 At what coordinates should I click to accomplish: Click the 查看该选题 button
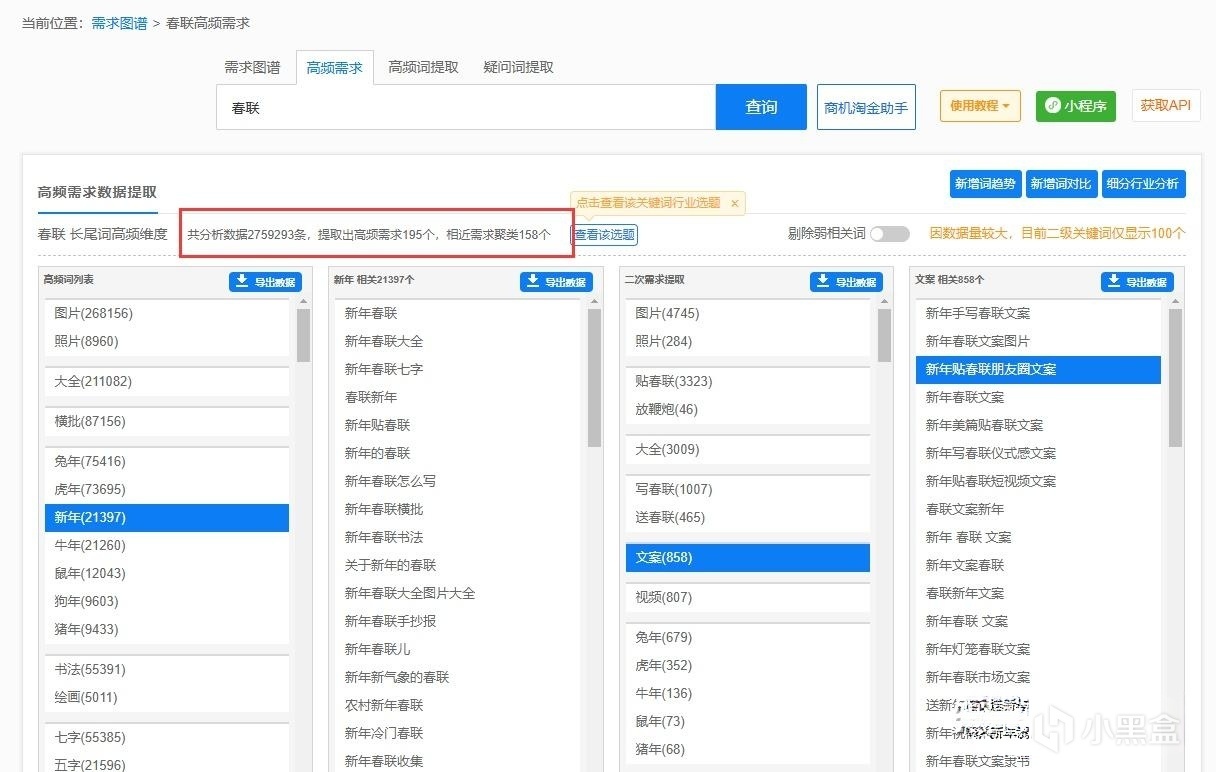pyautogui.click(x=604, y=235)
